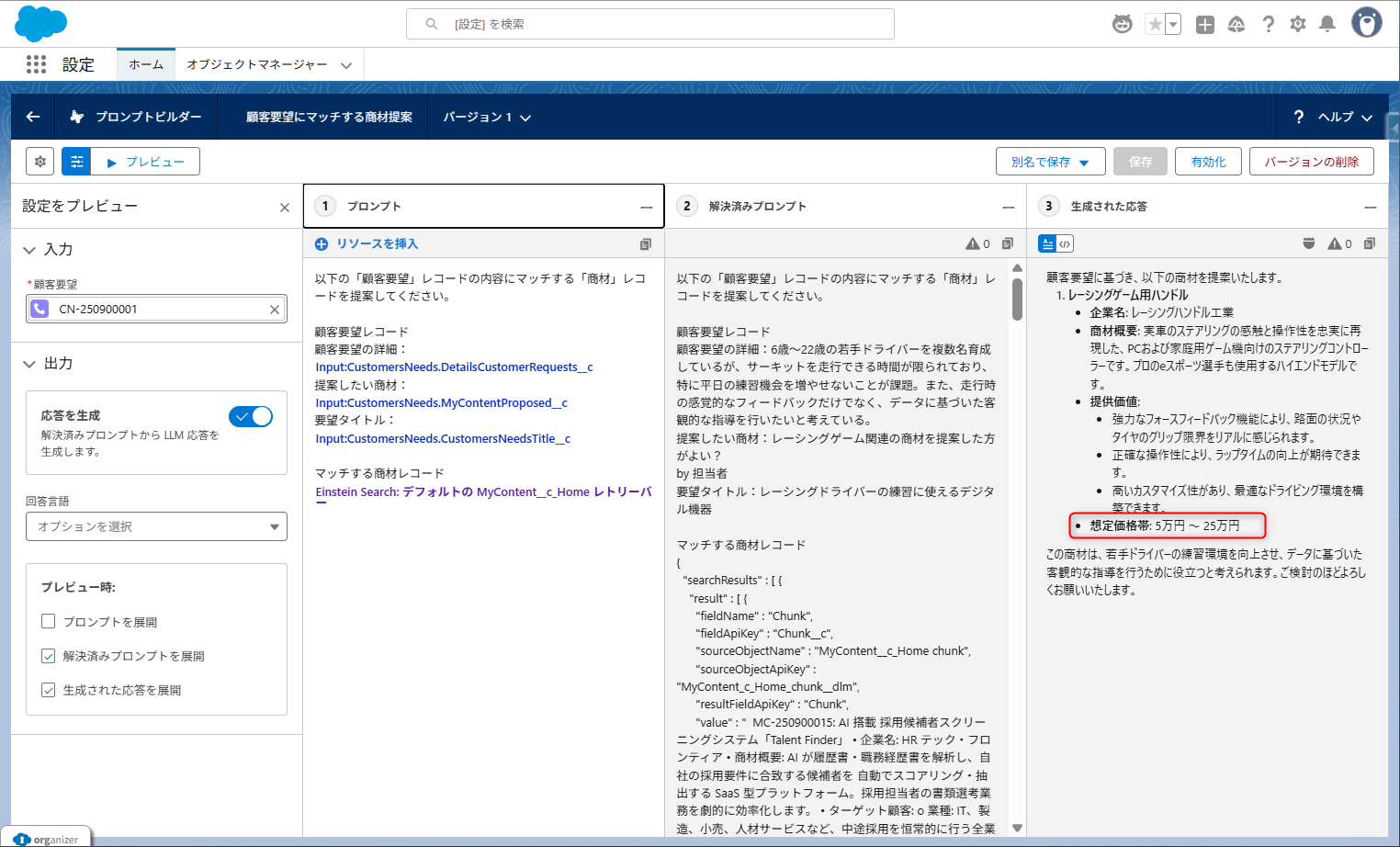The height and width of the screenshot is (847, 1400).
Task: Click the 有効化 button
Action: (1208, 162)
